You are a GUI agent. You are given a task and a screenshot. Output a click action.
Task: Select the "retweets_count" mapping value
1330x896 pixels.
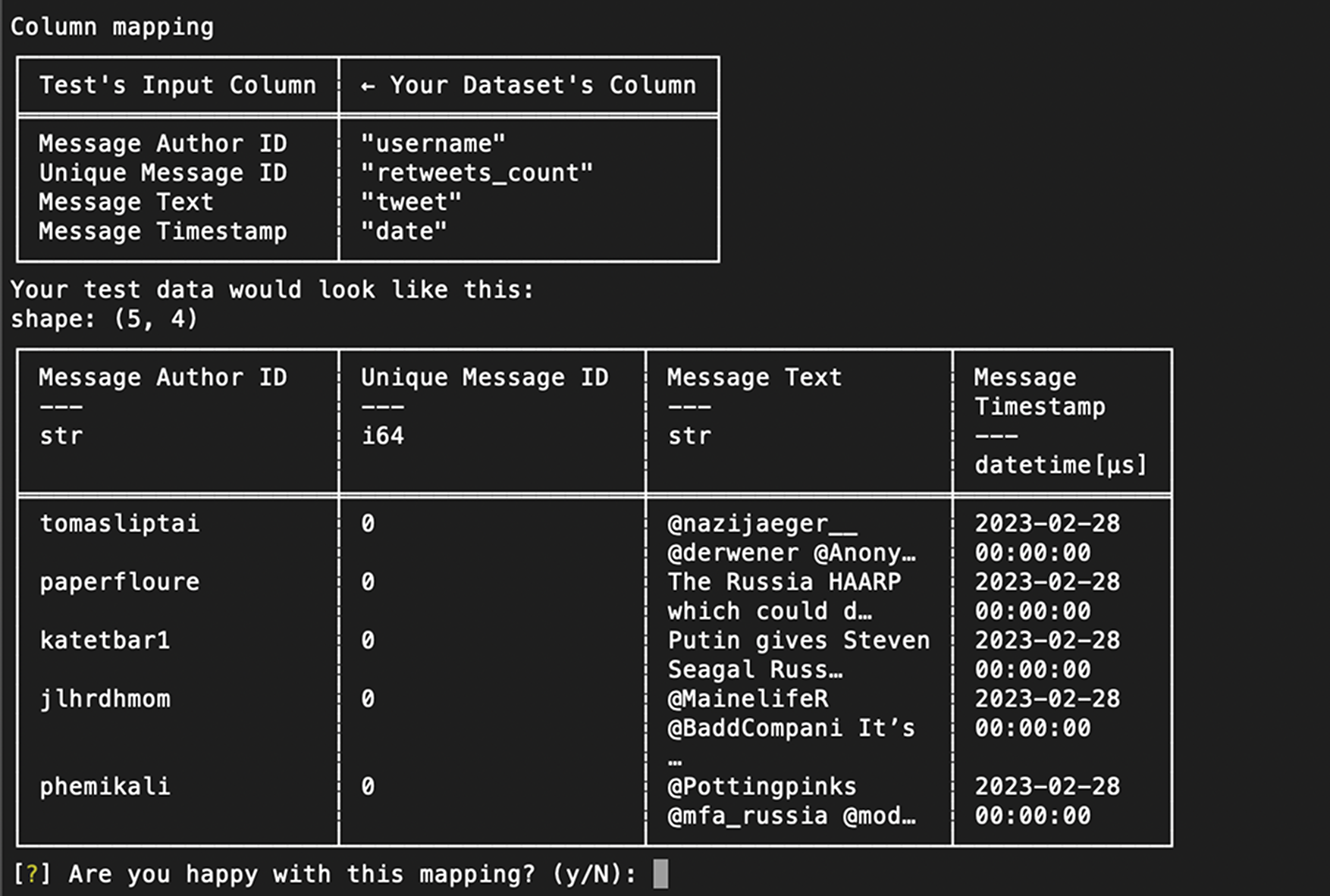coord(476,173)
